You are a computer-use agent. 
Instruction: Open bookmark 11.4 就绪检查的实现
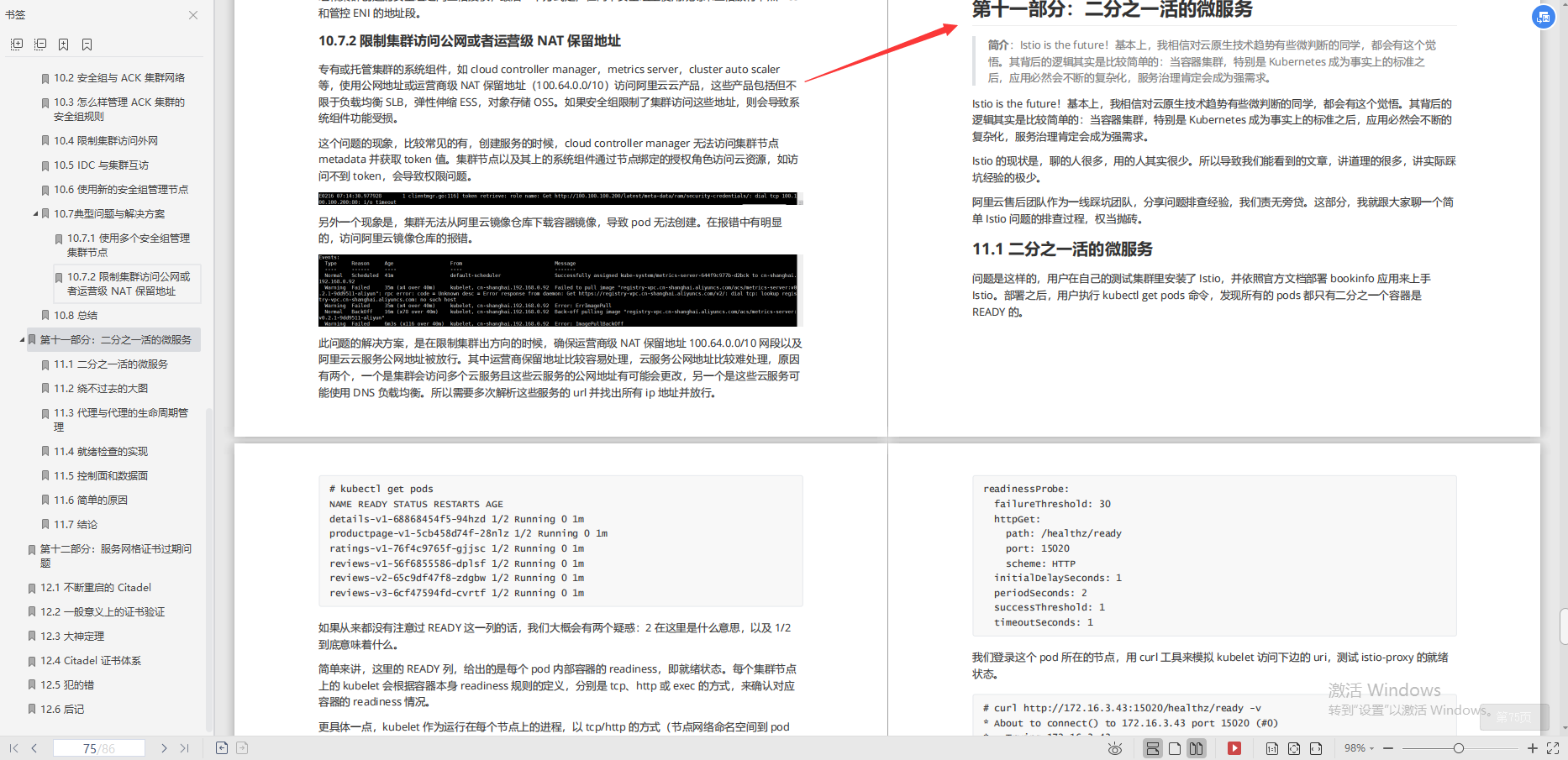point(101,452)
